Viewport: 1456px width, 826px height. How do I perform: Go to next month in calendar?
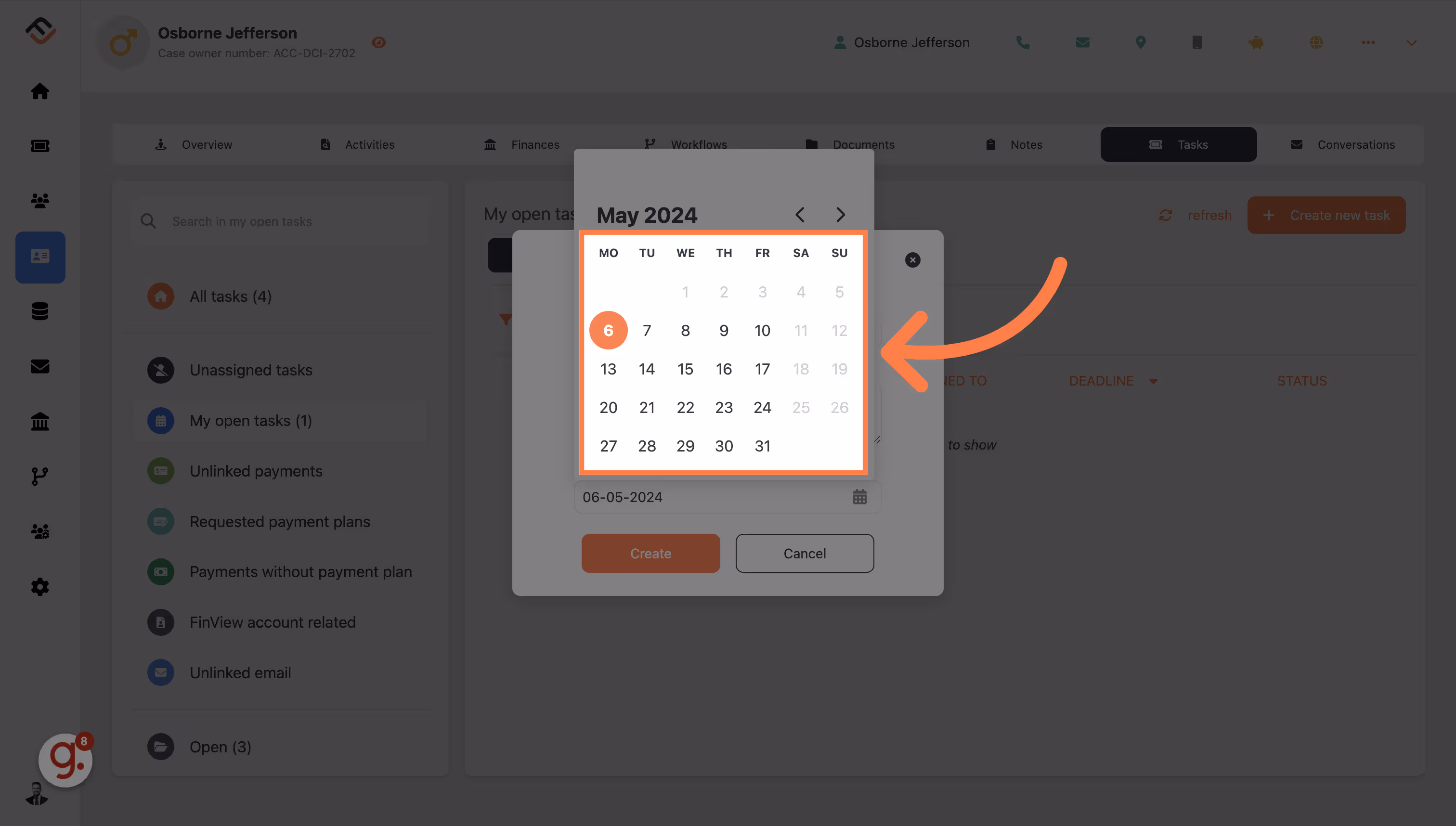coord(840,215)
